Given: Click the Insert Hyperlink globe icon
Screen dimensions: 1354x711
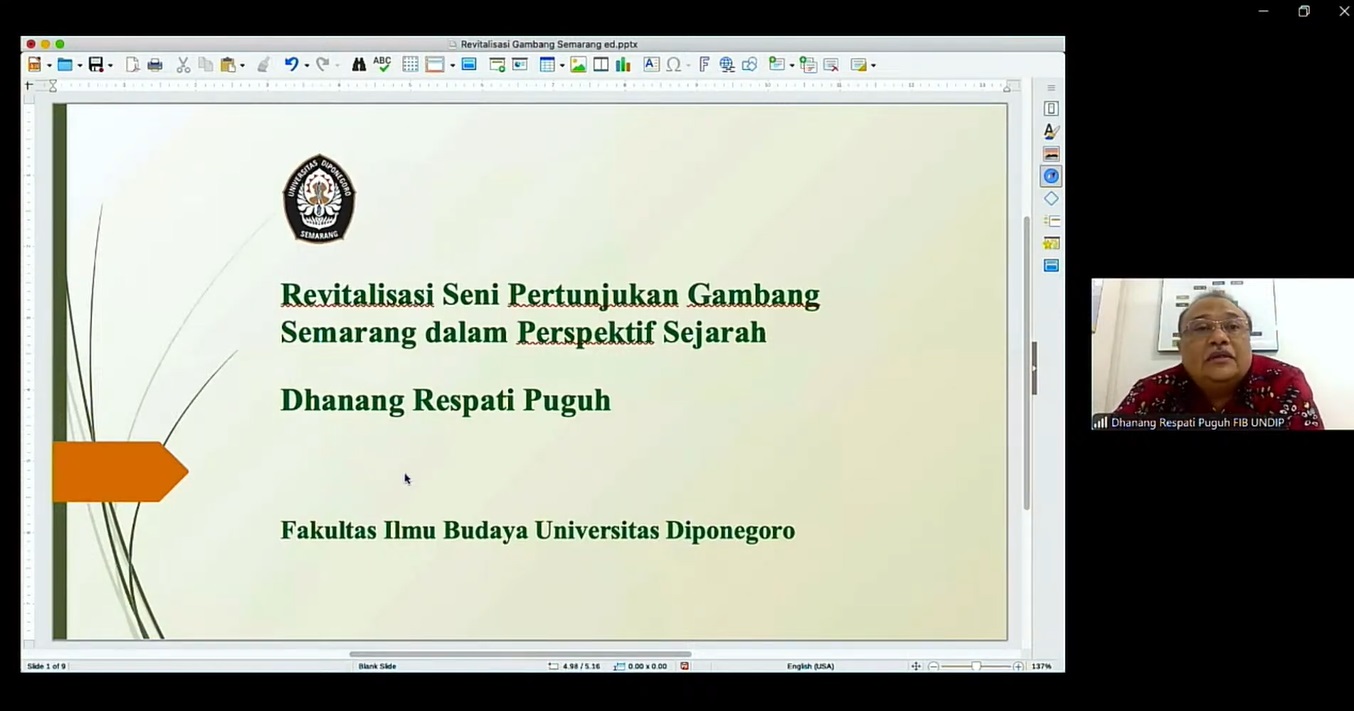Looking at the screenshot, I should pos(727,65).
